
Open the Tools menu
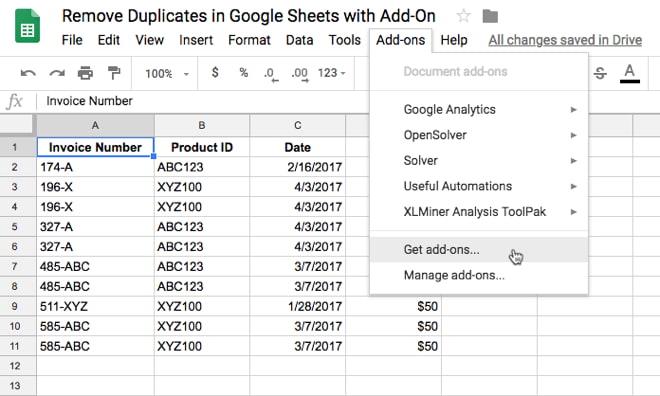(x=345, y=40)
